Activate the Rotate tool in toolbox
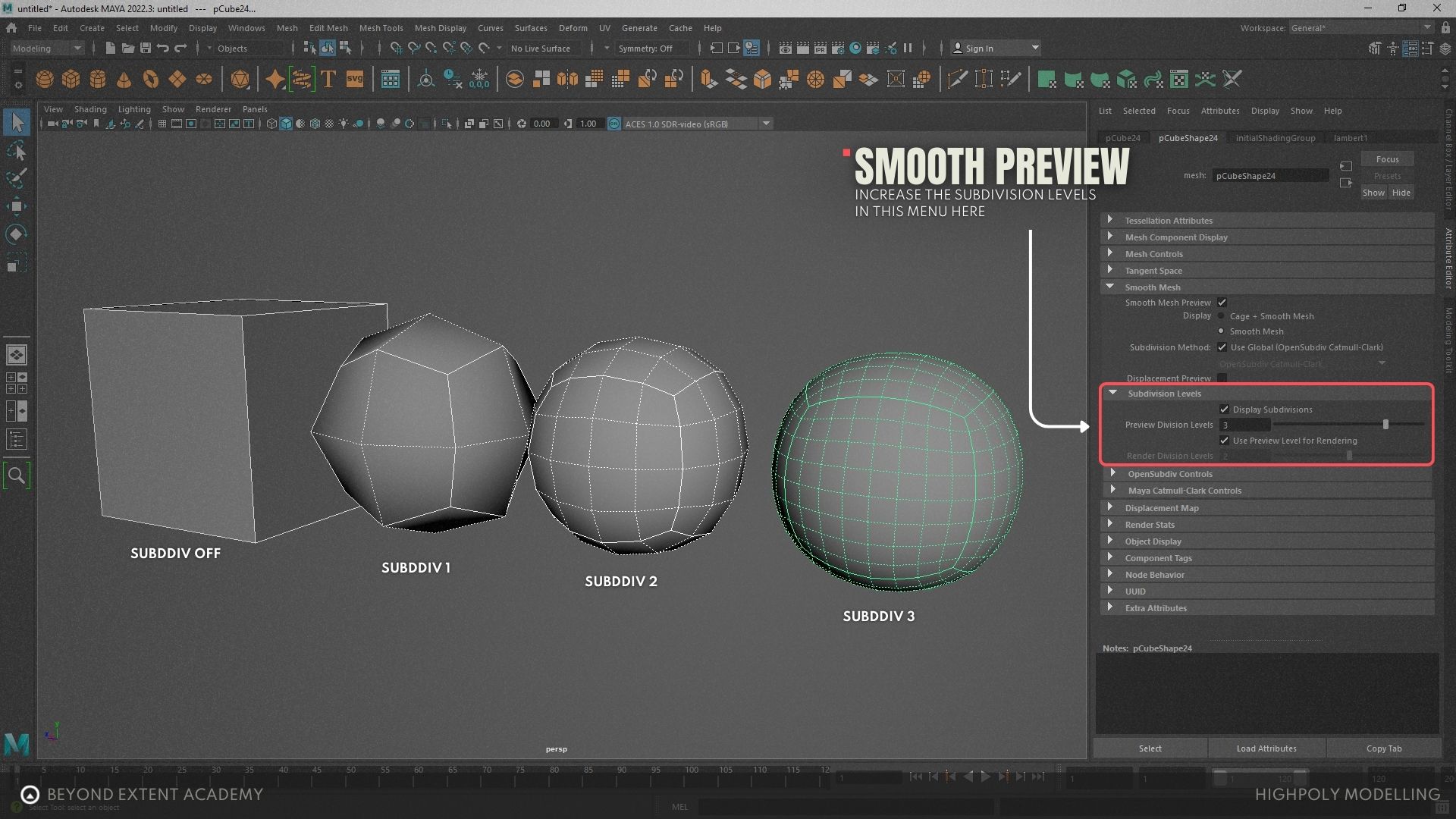 16,234
